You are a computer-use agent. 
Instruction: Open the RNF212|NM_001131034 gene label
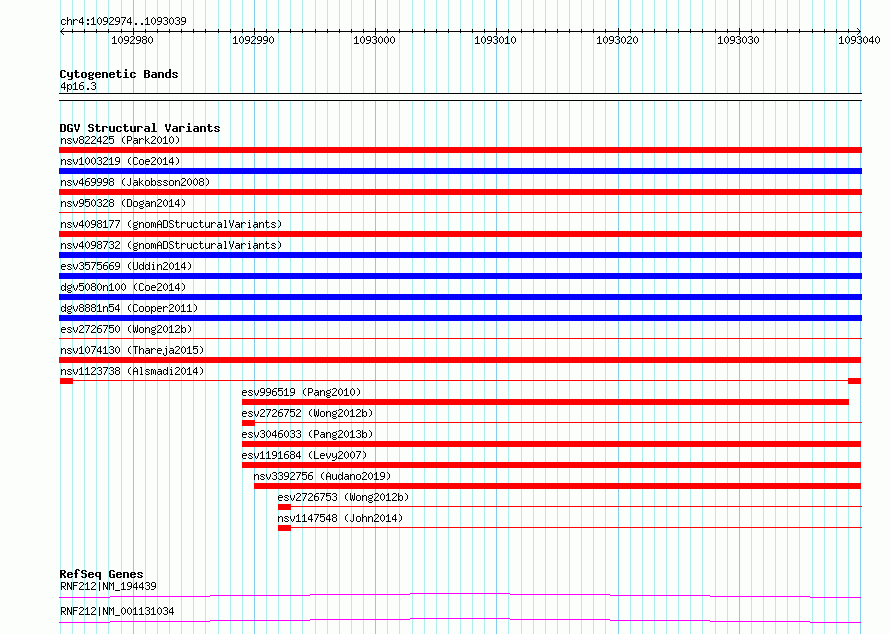[117, 611]
